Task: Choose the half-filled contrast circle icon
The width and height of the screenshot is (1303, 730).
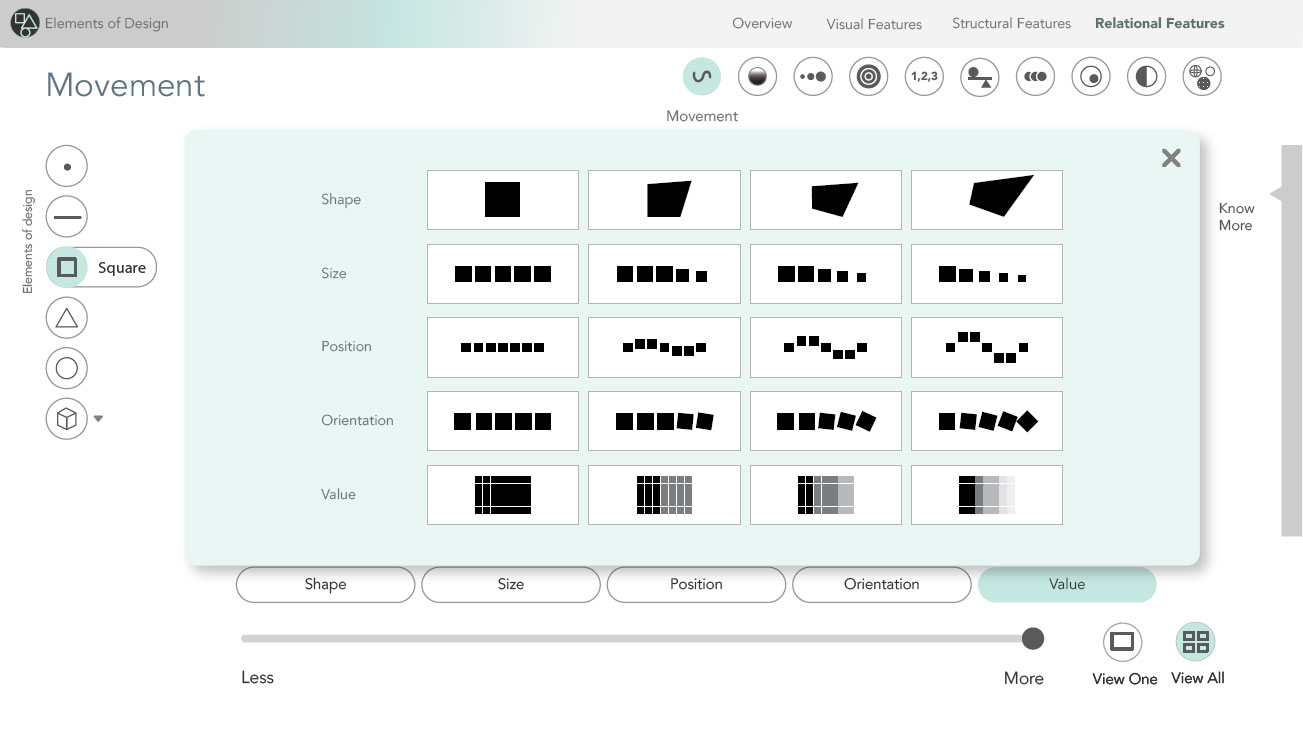Action: (1146, 77)
